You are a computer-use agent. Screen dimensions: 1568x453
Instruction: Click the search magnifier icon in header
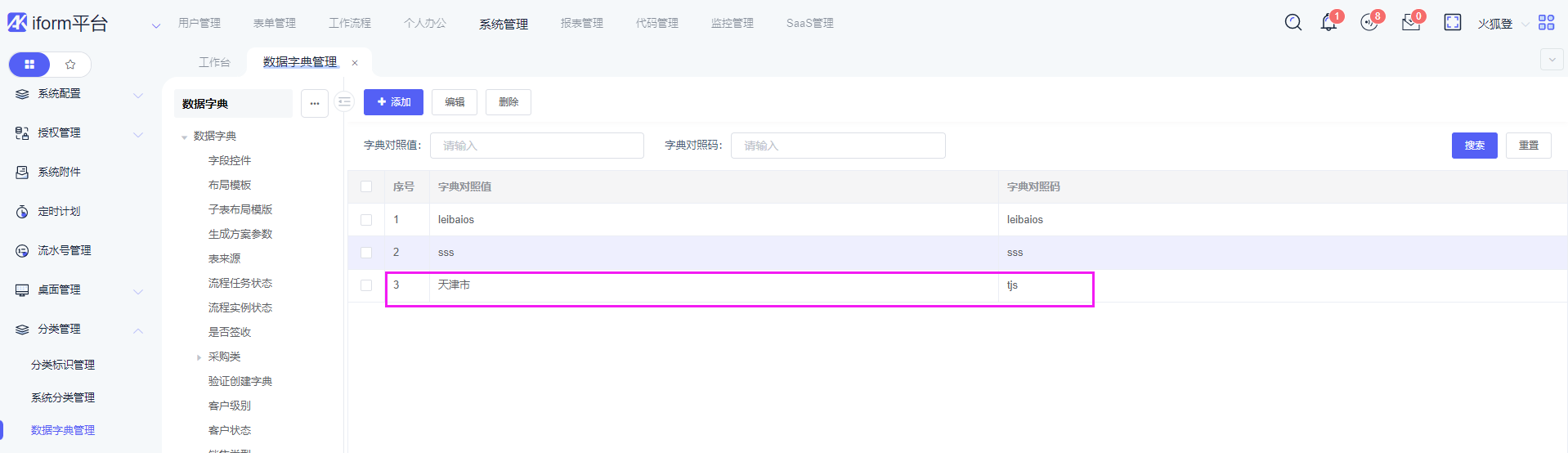[1292, 23]
